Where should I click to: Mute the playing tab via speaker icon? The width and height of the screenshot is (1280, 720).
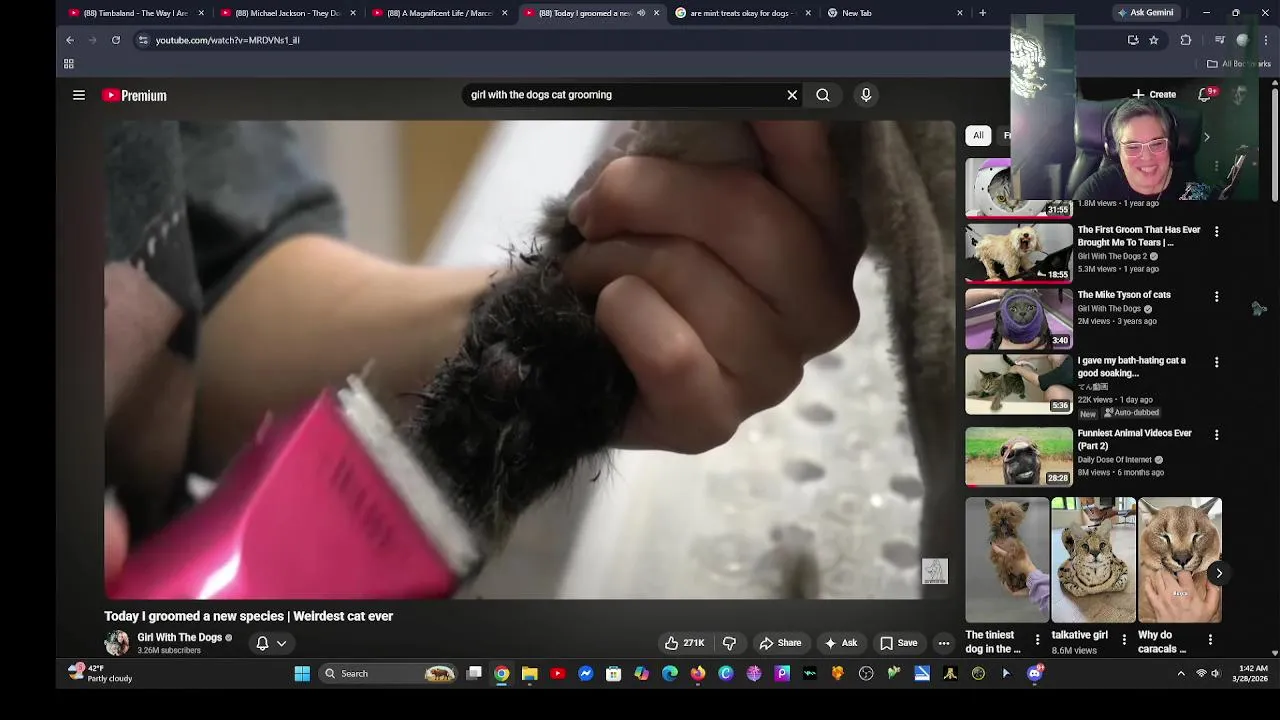coord(641,13)
